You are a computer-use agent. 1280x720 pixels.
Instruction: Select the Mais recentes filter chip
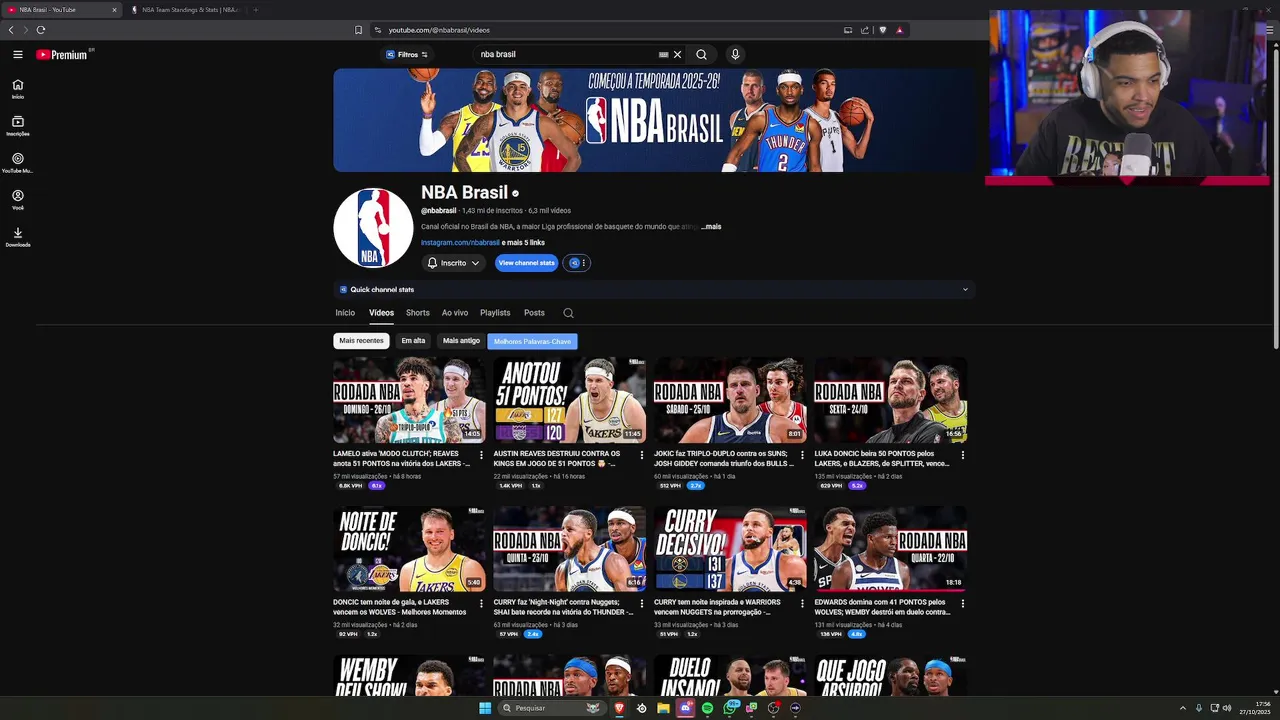[361, 341]
